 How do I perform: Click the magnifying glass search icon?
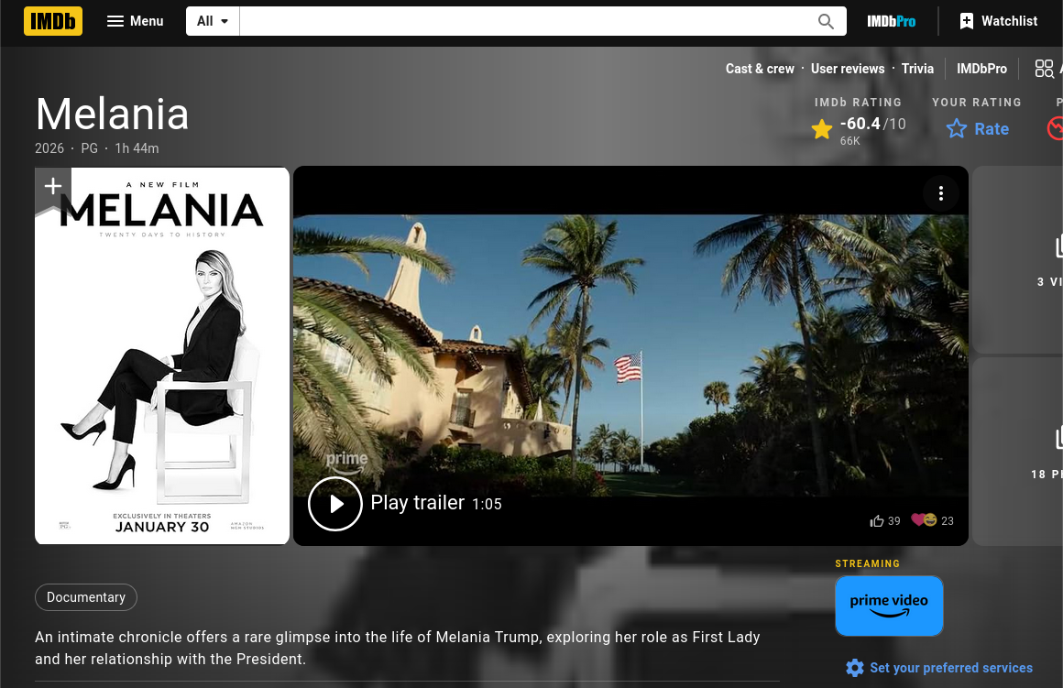click(x=825, y=21)
